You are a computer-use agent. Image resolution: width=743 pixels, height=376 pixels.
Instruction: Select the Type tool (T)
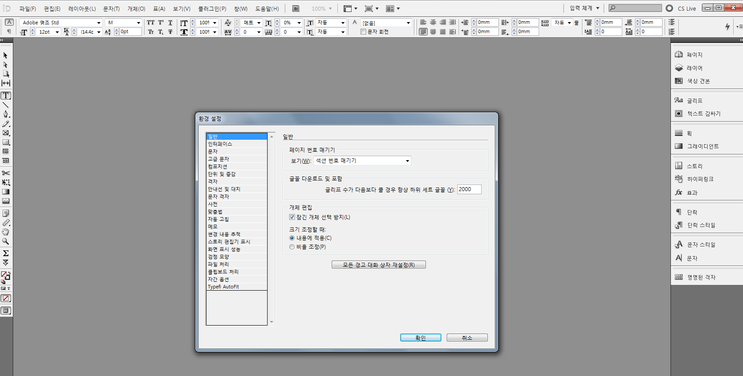[x=6, y=95]
